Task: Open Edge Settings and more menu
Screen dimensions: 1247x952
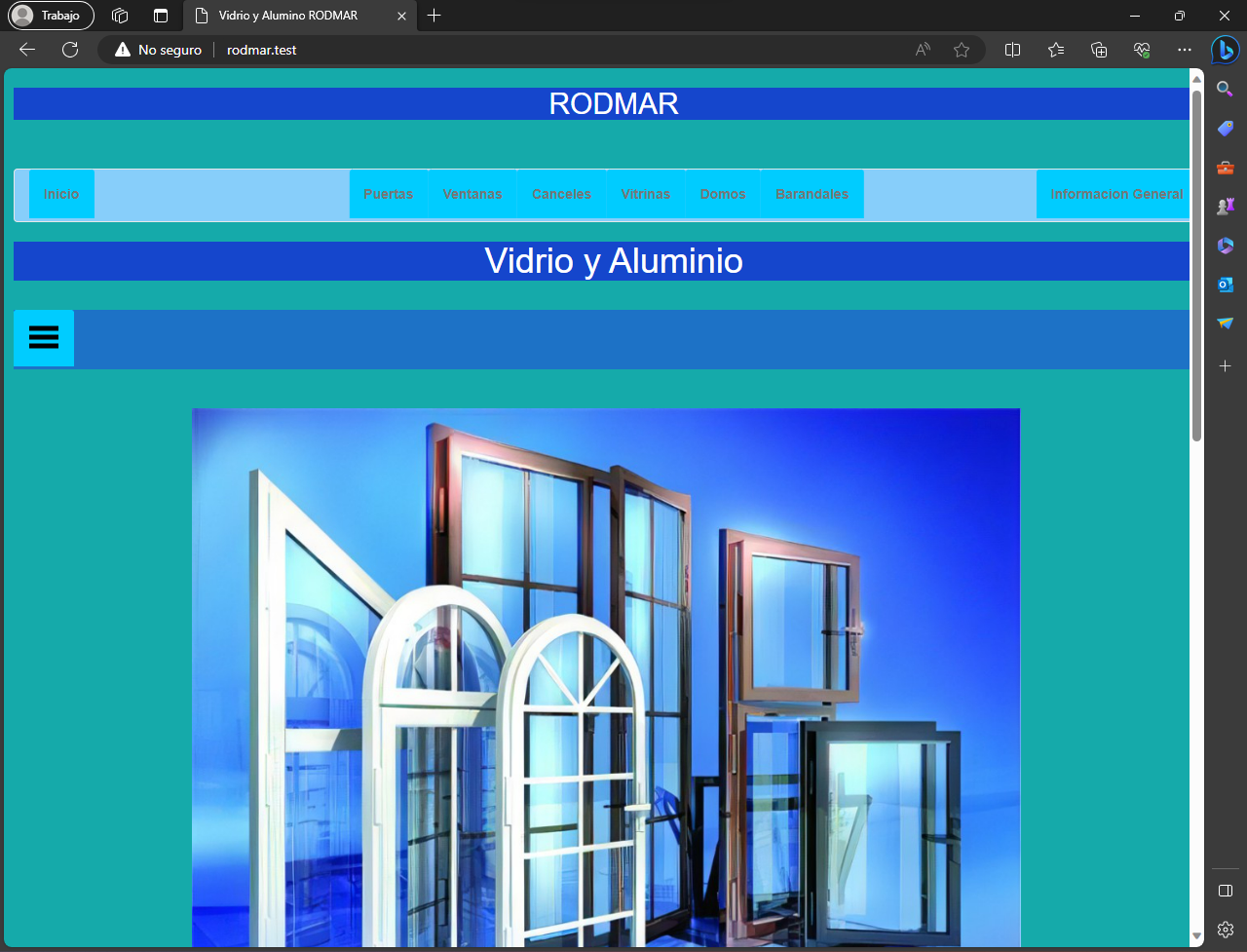Action: click(1185, 50)
